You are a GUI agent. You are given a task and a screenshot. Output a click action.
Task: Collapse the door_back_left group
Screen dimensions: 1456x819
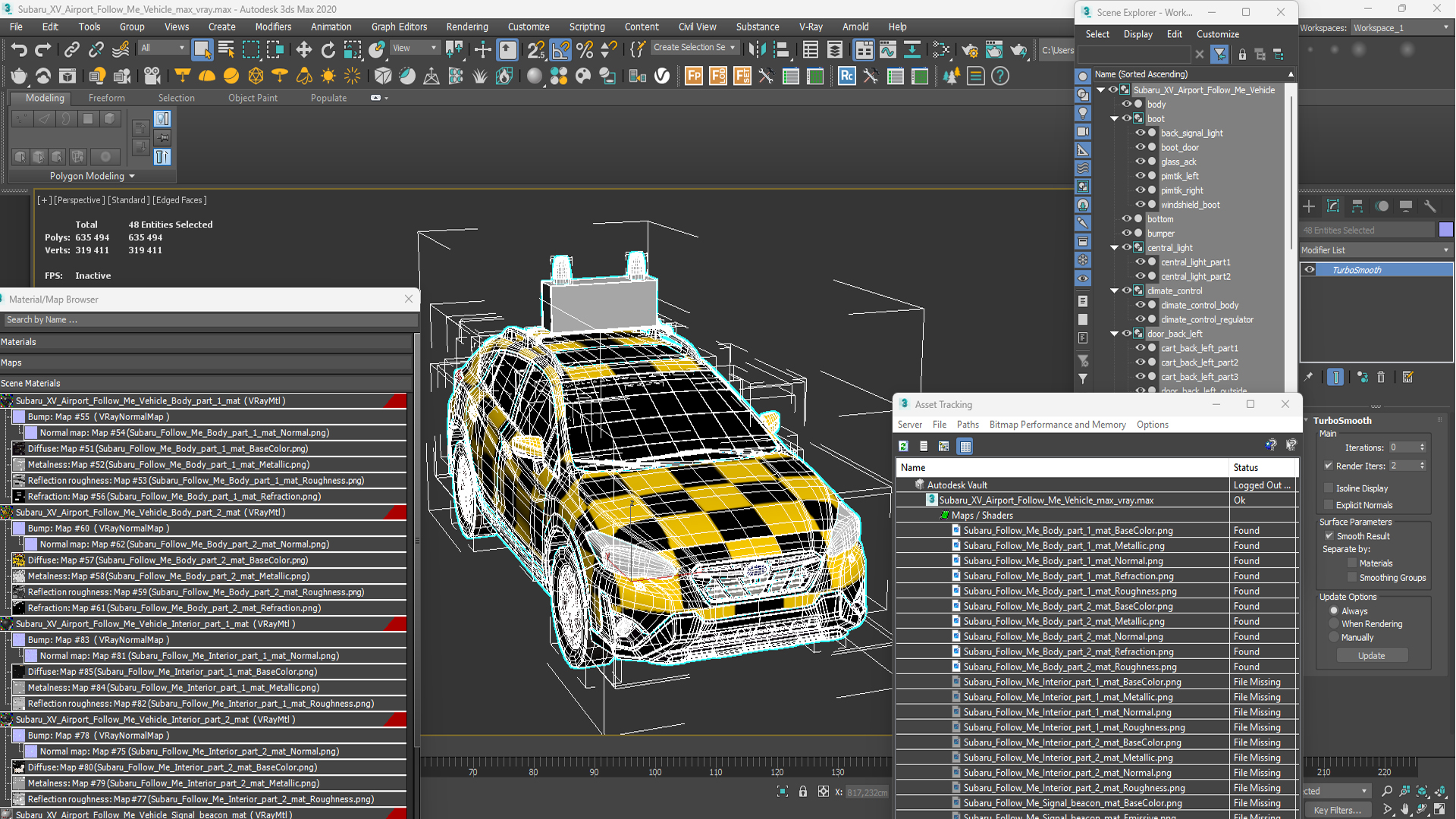(1114, 334)
